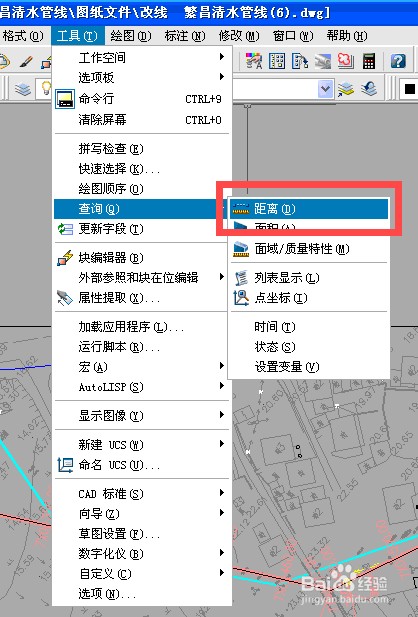Open the Tool Palettes window icon
Viewport: 418px width, 617px height.
[x=300, y=61]
